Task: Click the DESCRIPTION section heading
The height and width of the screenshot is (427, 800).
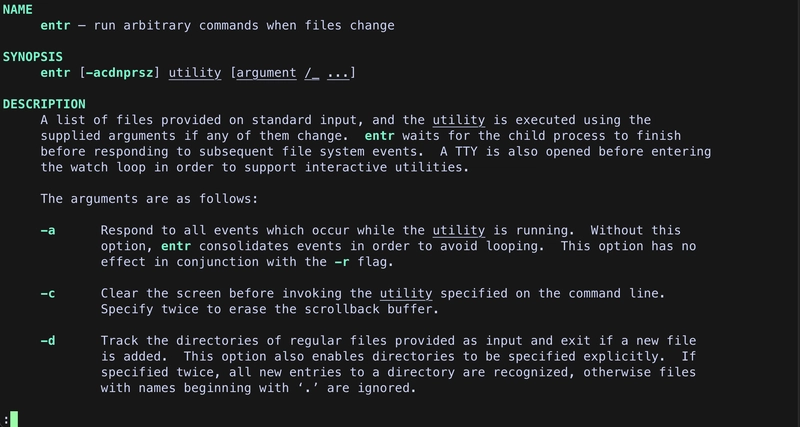Action: click(x=44, y=104)
